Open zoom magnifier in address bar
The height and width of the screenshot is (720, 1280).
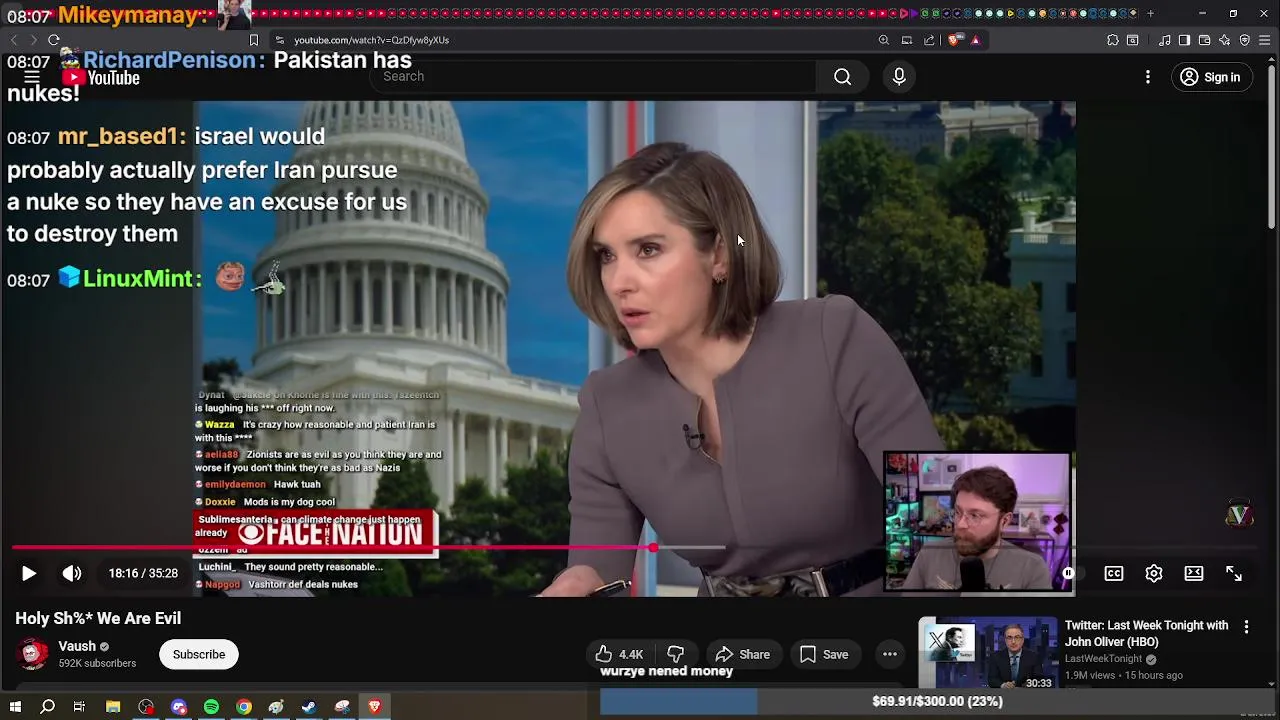(884, 40)
